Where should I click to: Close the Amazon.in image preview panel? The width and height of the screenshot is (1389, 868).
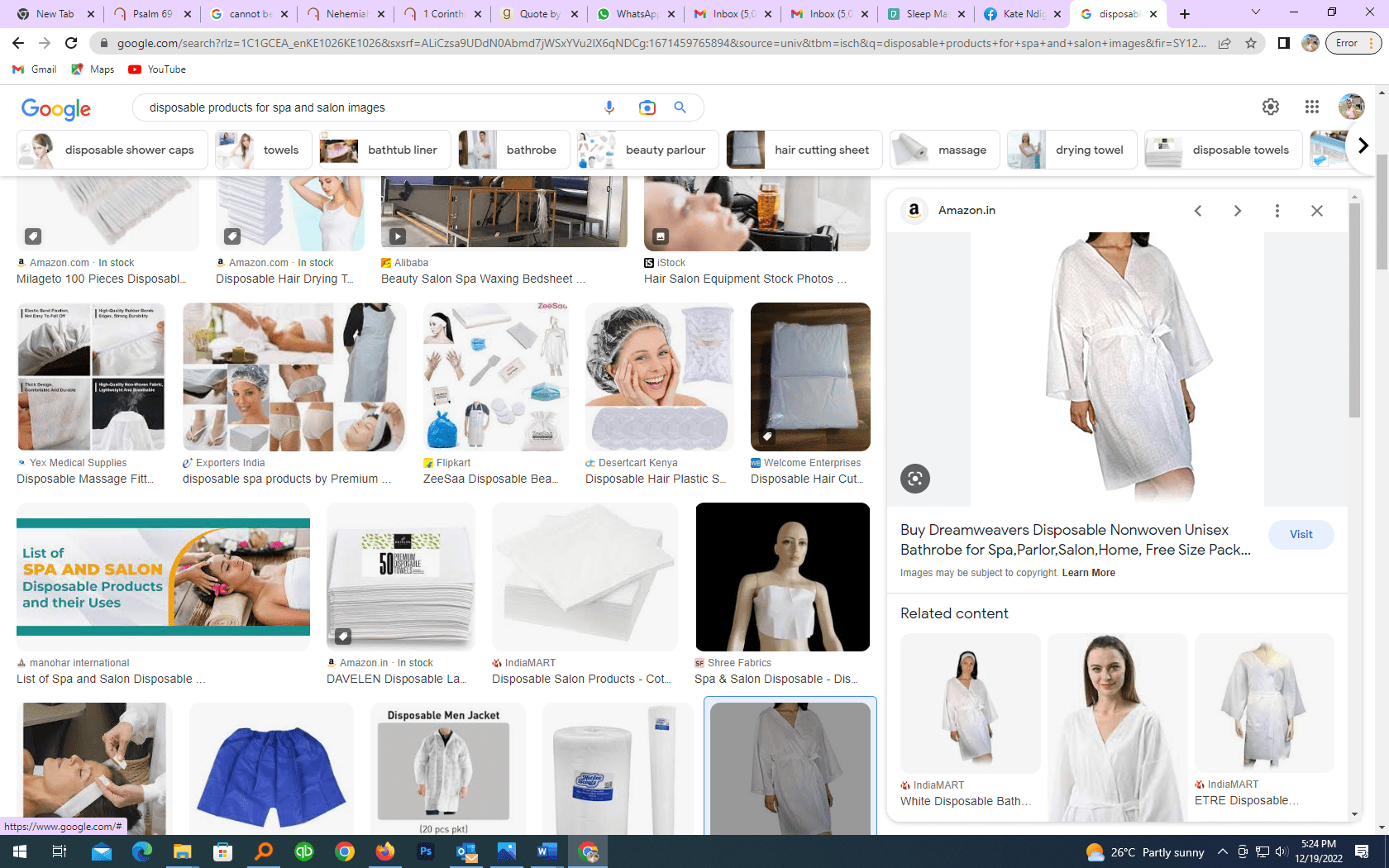tap(1316, 211)
